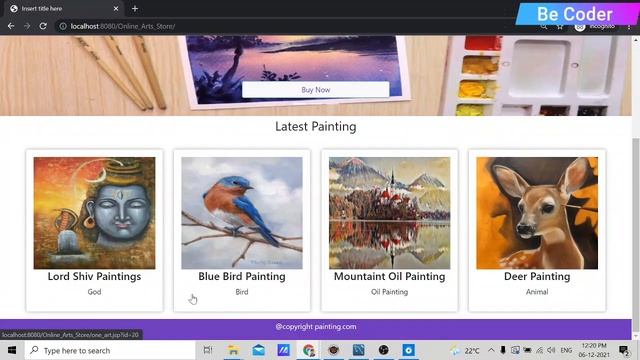
Task: Show hidden system tray icons
Action: 491,350
